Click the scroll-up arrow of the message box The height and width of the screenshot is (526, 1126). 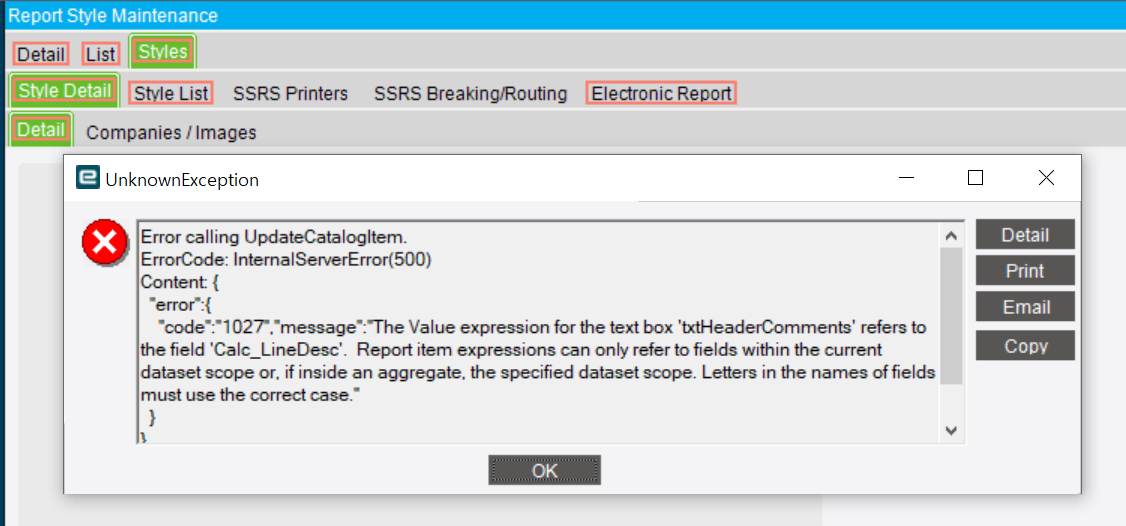951,236
